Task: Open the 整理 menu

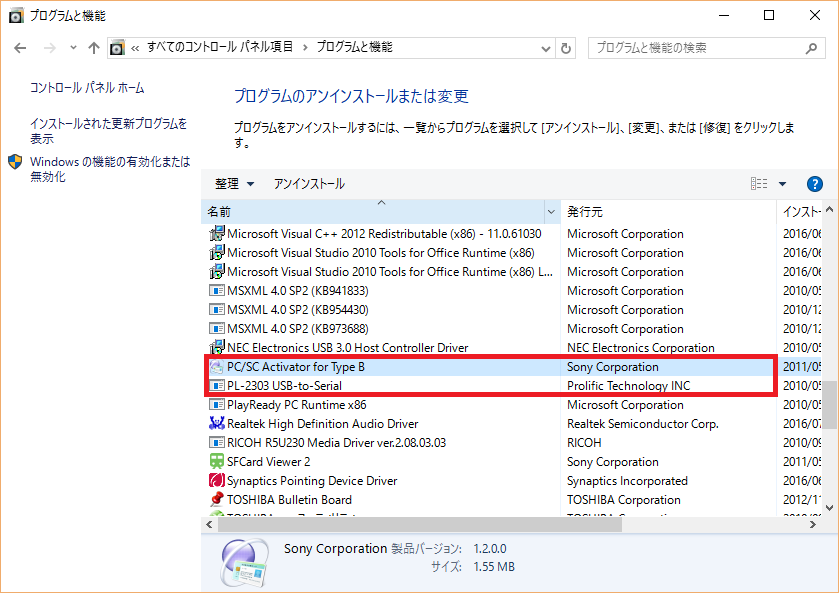Action: tap(234, 184)
